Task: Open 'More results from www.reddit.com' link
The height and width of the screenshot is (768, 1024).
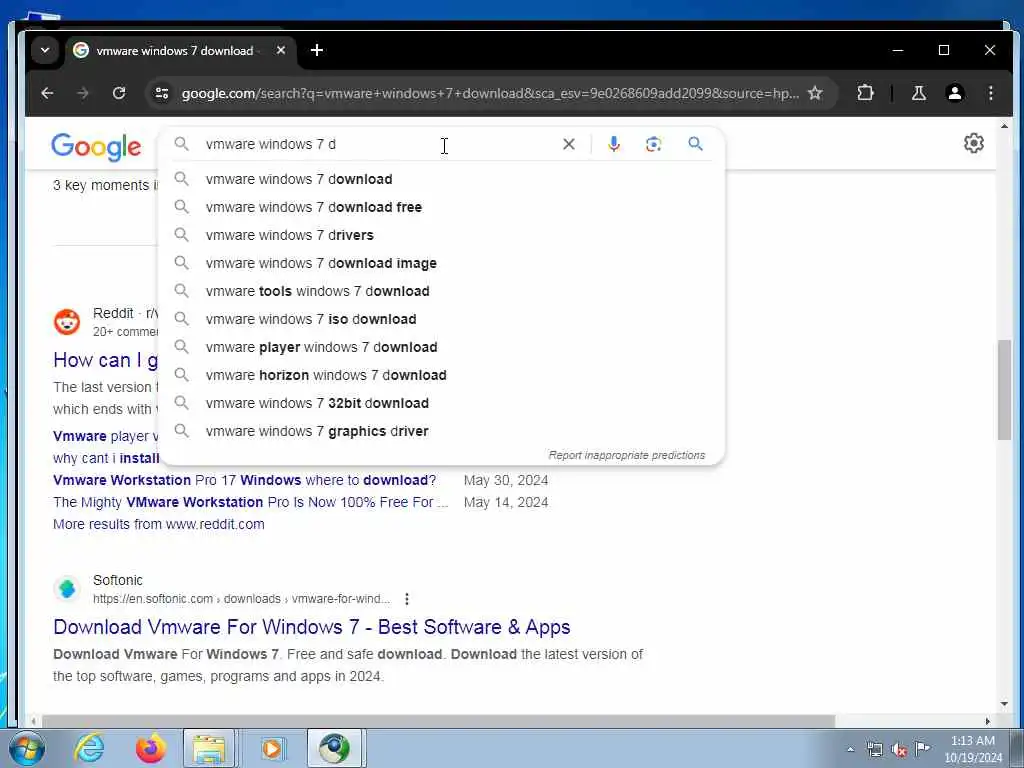Action: click(159, 524)
